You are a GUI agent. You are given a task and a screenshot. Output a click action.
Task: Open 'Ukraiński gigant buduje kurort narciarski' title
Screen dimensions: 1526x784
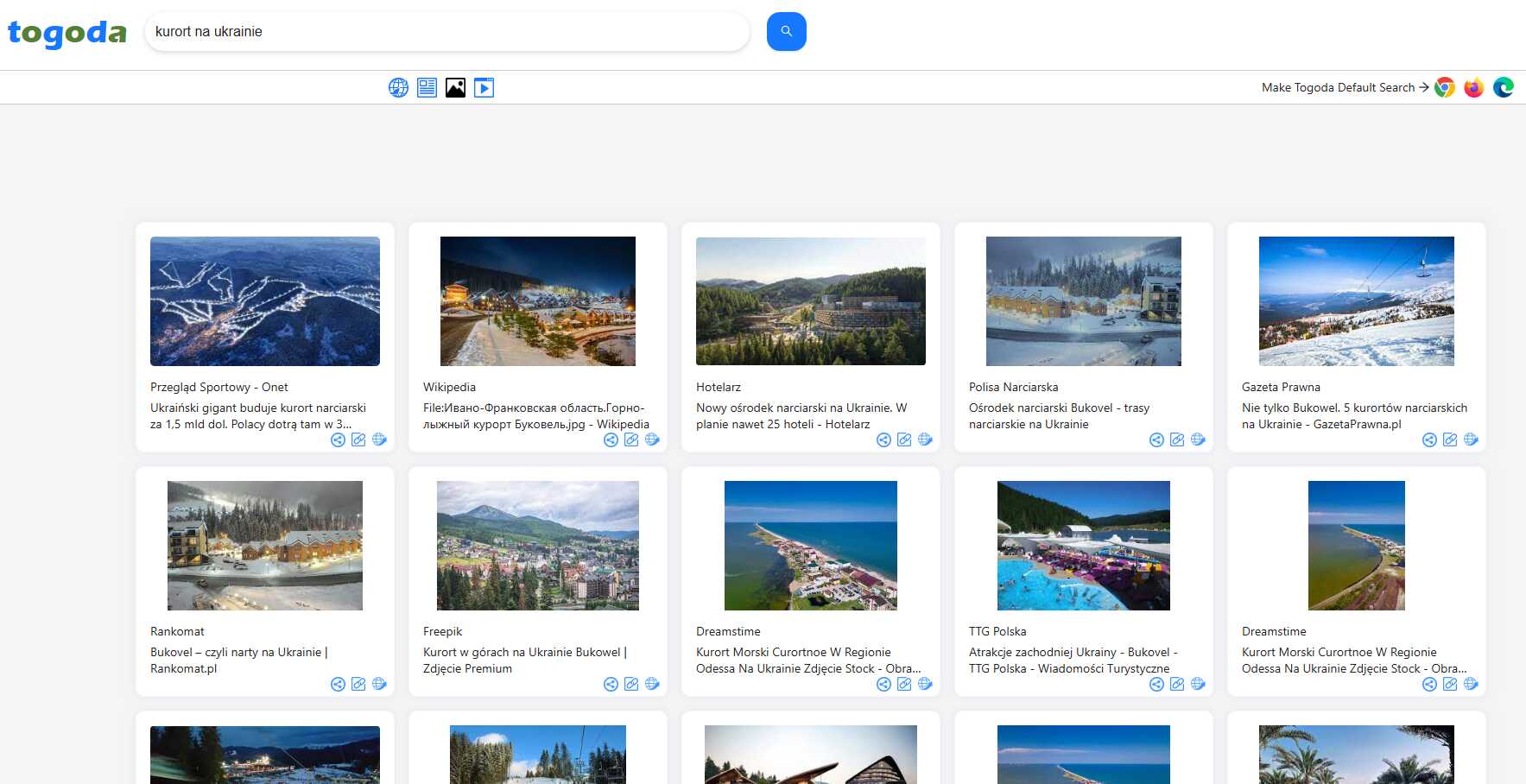click(x=258, y=415)
